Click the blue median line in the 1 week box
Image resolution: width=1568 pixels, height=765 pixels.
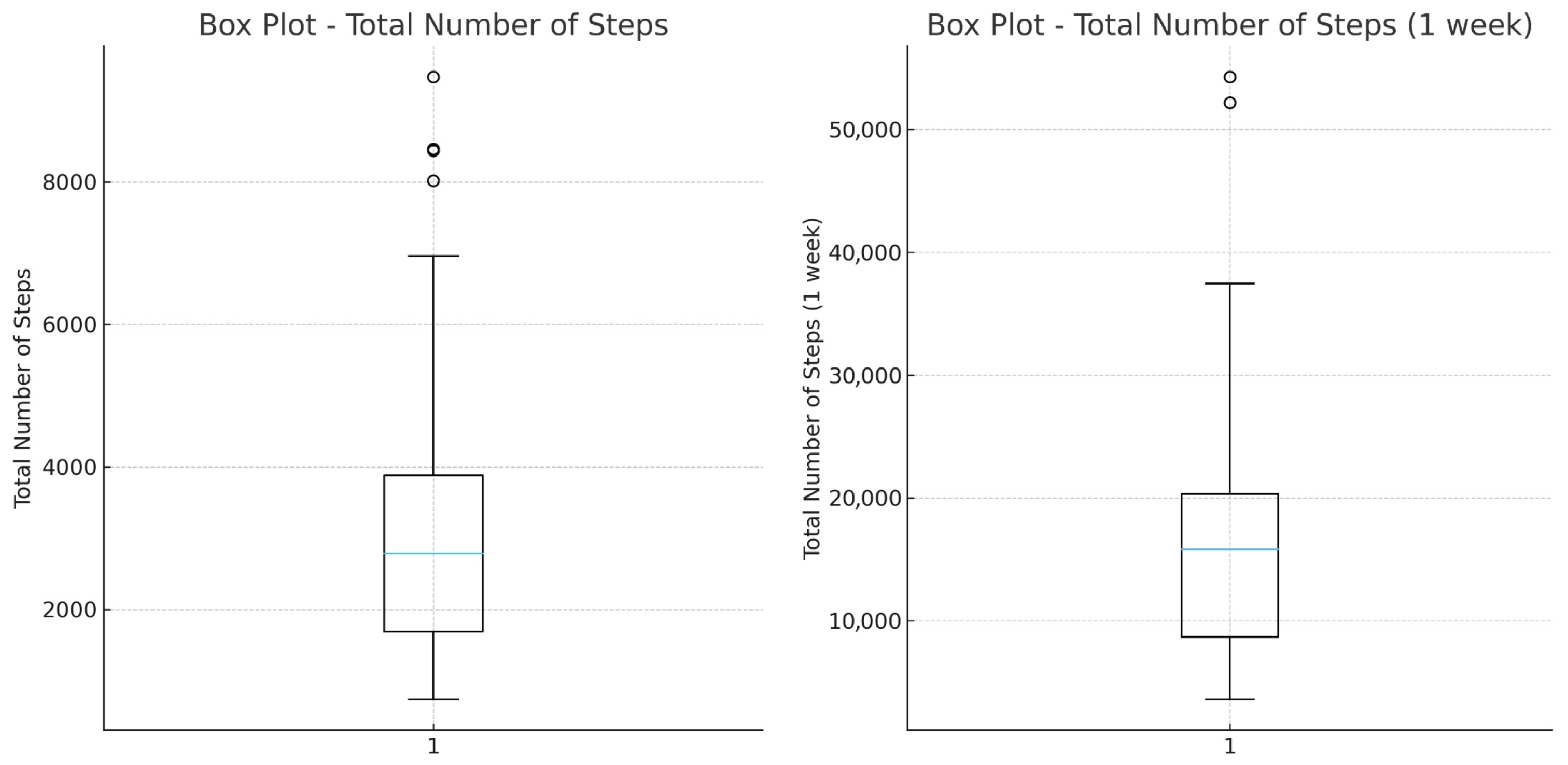coord(1229,549)
